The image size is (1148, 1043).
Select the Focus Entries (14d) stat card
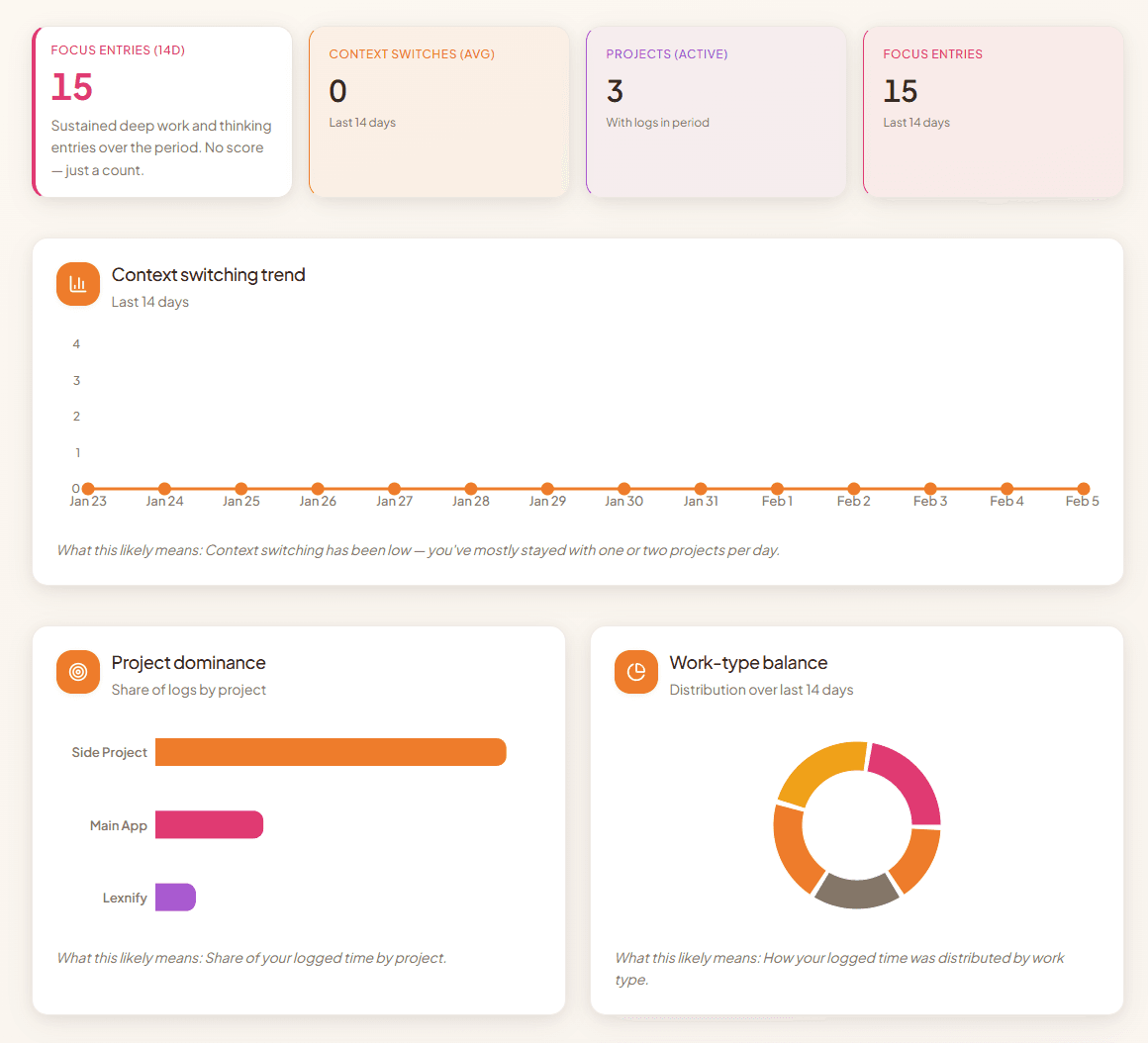coord(162,111)
